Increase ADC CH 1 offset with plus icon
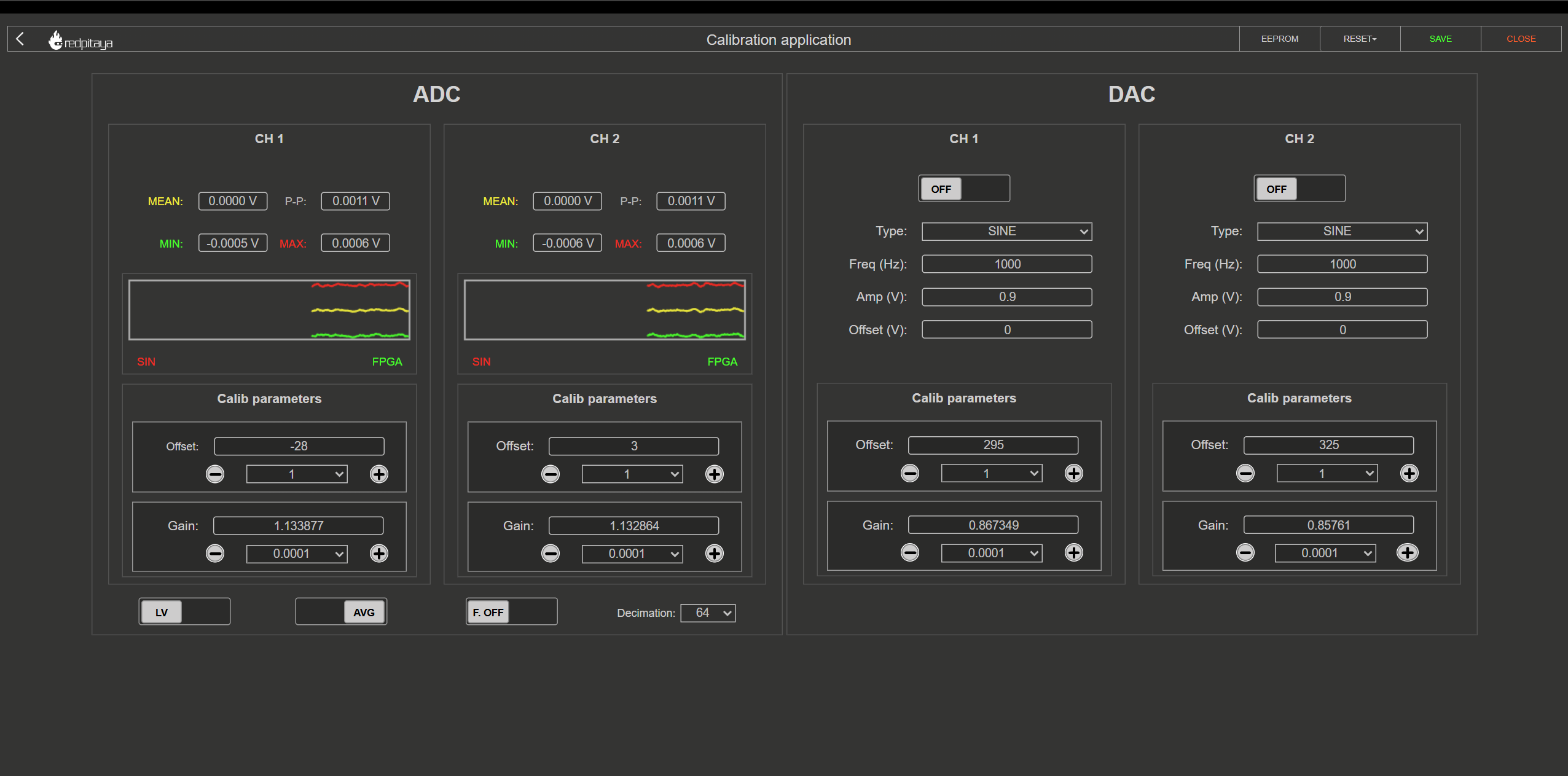The image size is (1568, 776). (x=379, y=474)
